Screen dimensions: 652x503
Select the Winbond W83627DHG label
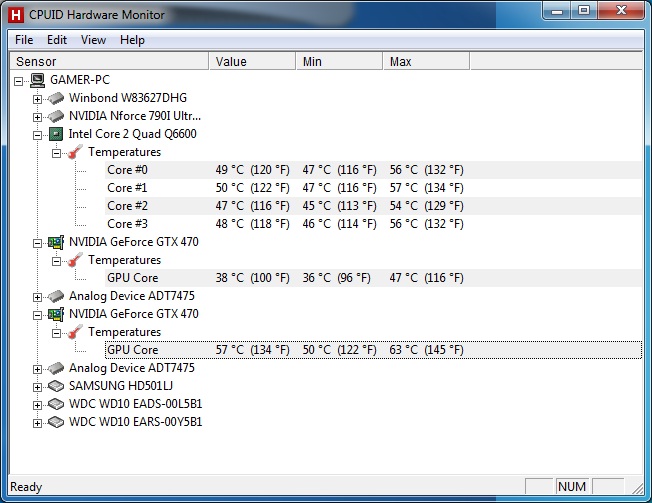128,98
